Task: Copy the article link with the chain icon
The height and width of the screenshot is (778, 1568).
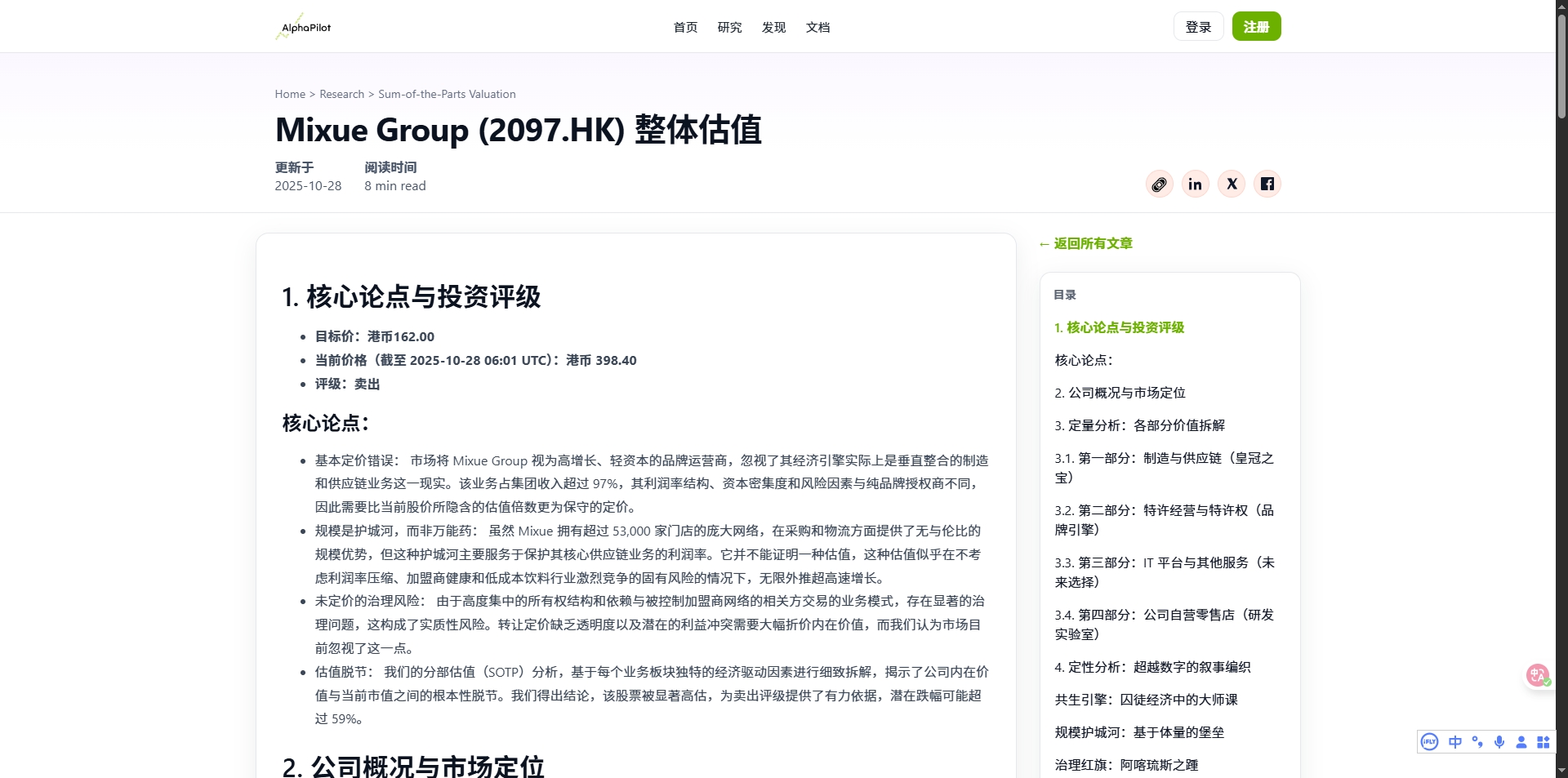Action: coord(1159,184)
